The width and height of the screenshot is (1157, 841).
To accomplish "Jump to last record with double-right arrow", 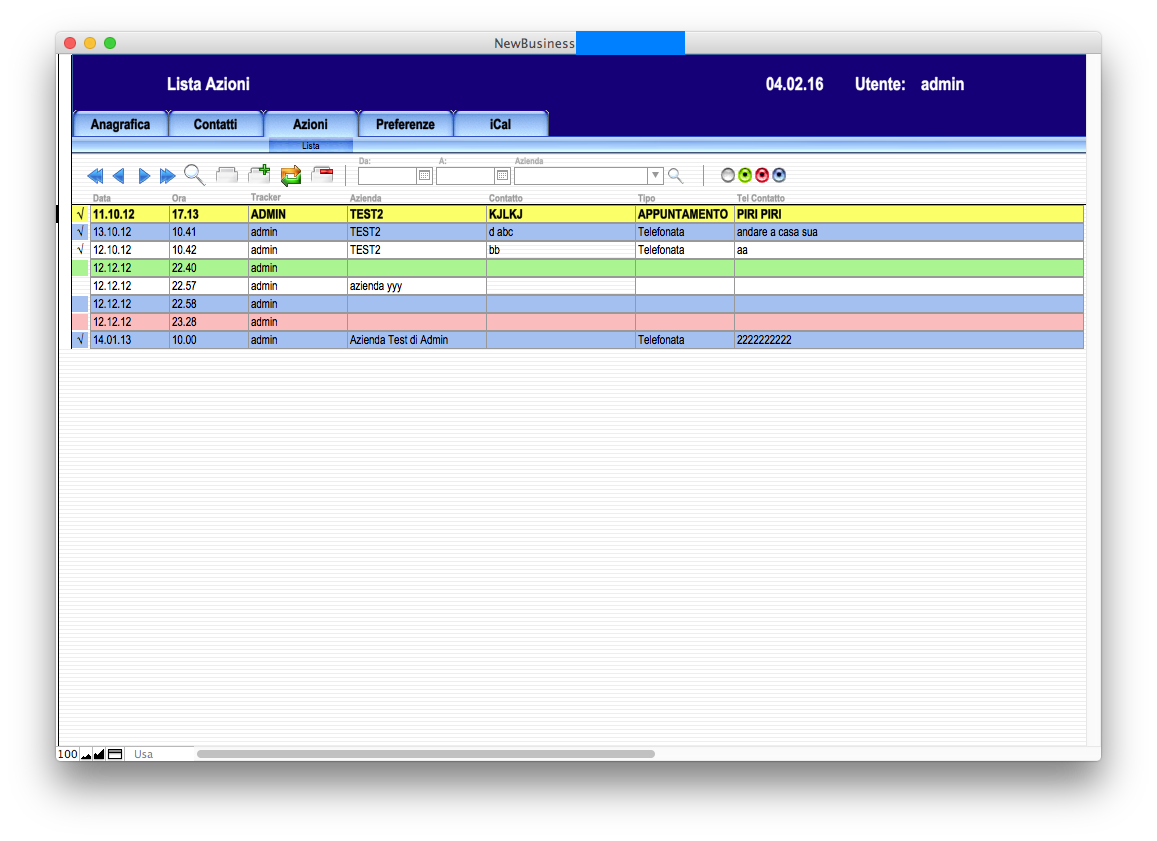I will pos(167,176).
